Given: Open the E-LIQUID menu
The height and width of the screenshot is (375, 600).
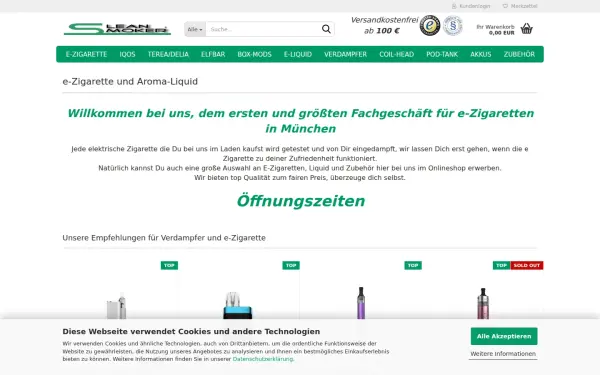Looking at the screenshot, I should (298, 54).
